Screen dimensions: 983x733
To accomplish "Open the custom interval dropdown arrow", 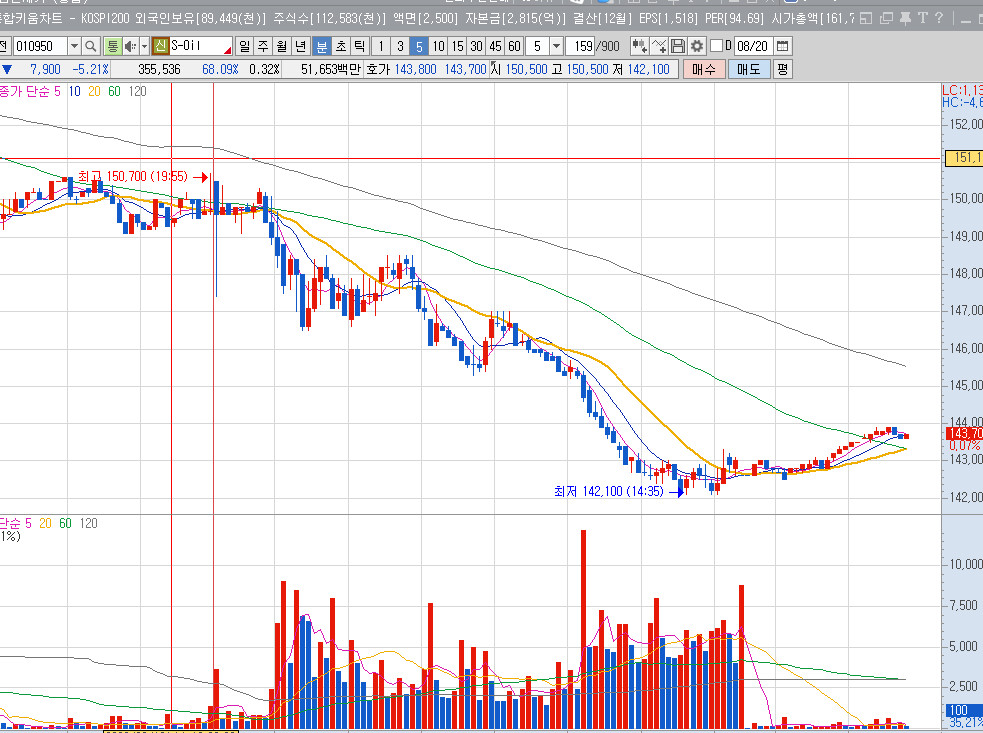I will click(556, 46).
